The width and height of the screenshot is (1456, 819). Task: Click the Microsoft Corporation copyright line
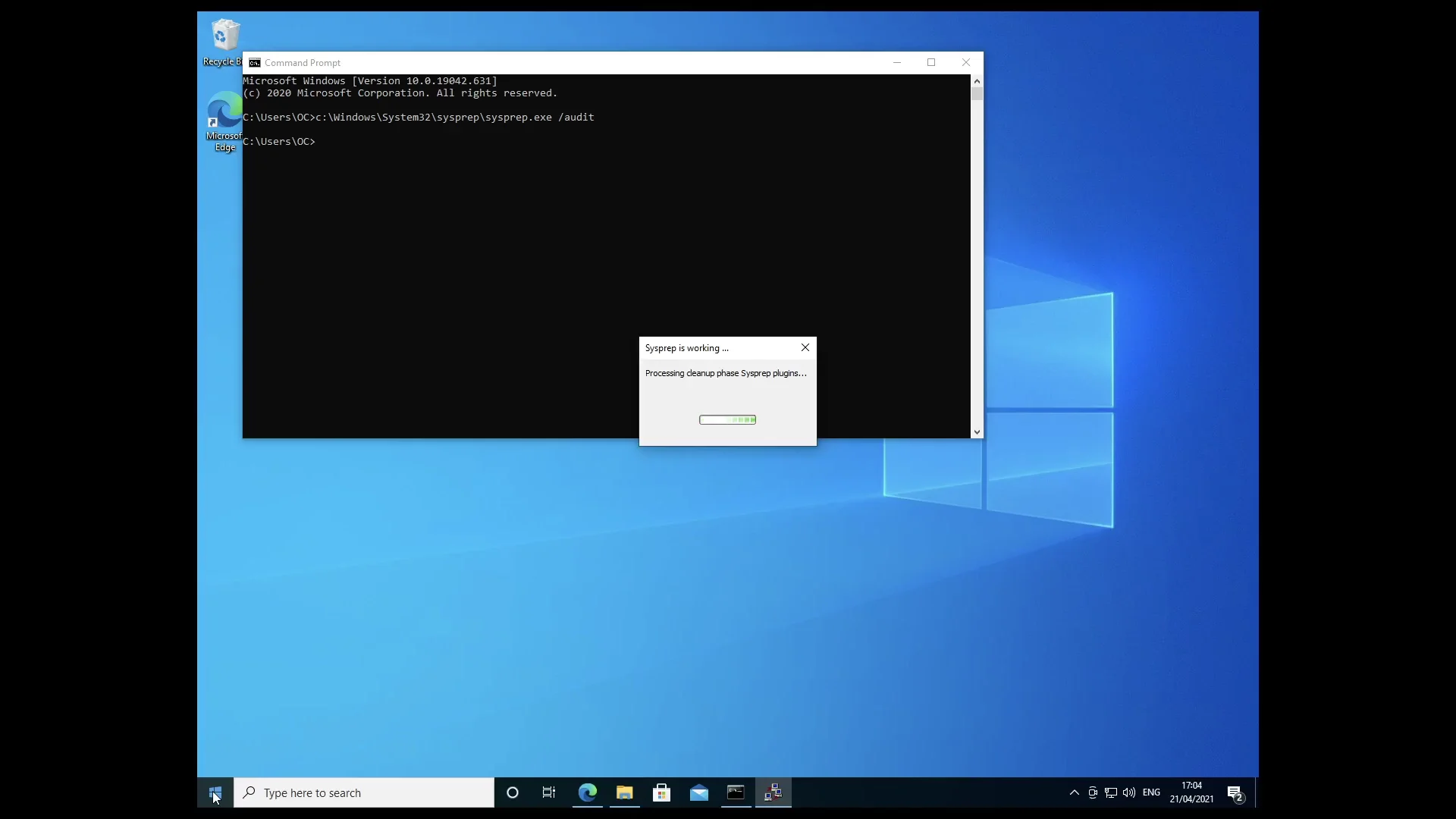click(x=400, y=93)
